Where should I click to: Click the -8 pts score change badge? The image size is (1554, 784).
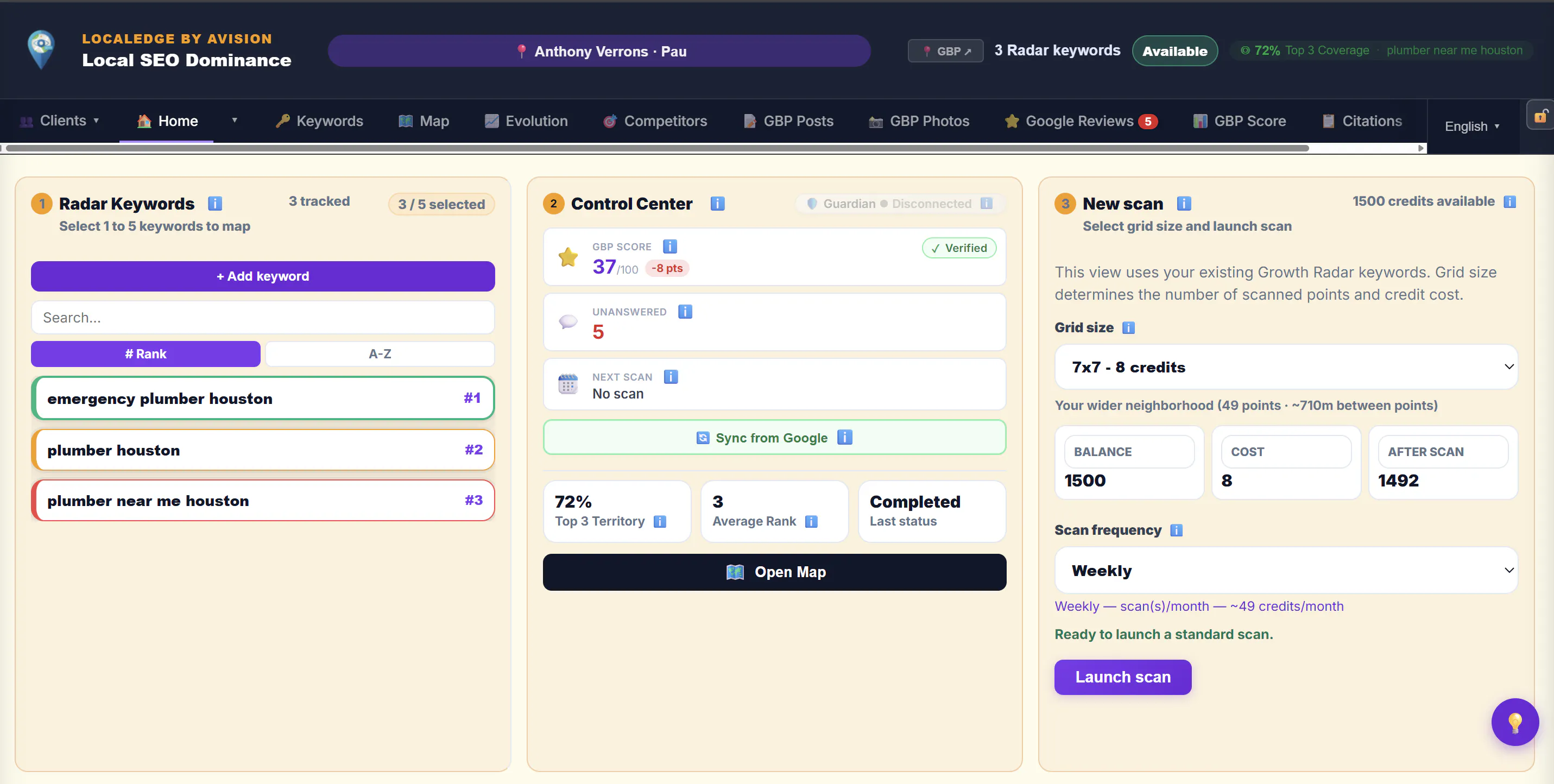pos(667,268)
